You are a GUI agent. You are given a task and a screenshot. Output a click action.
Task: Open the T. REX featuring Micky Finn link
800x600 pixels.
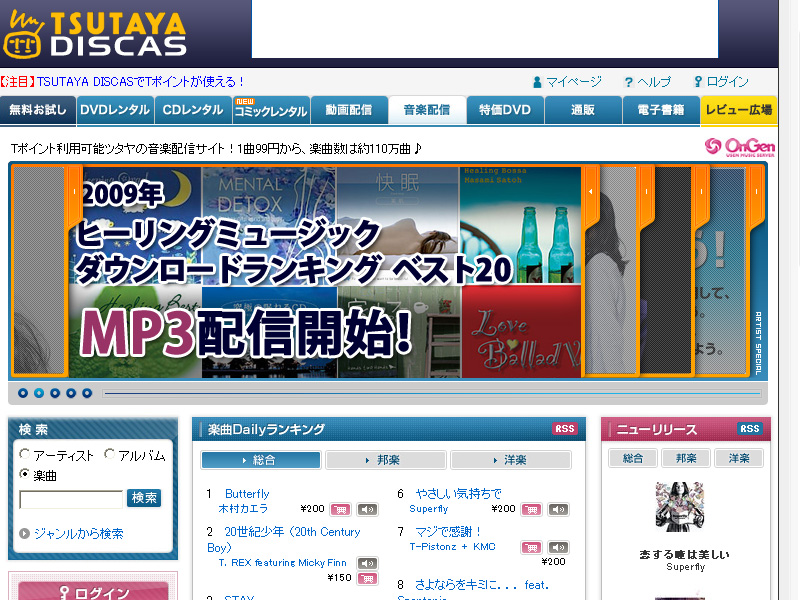click(282, 563)
